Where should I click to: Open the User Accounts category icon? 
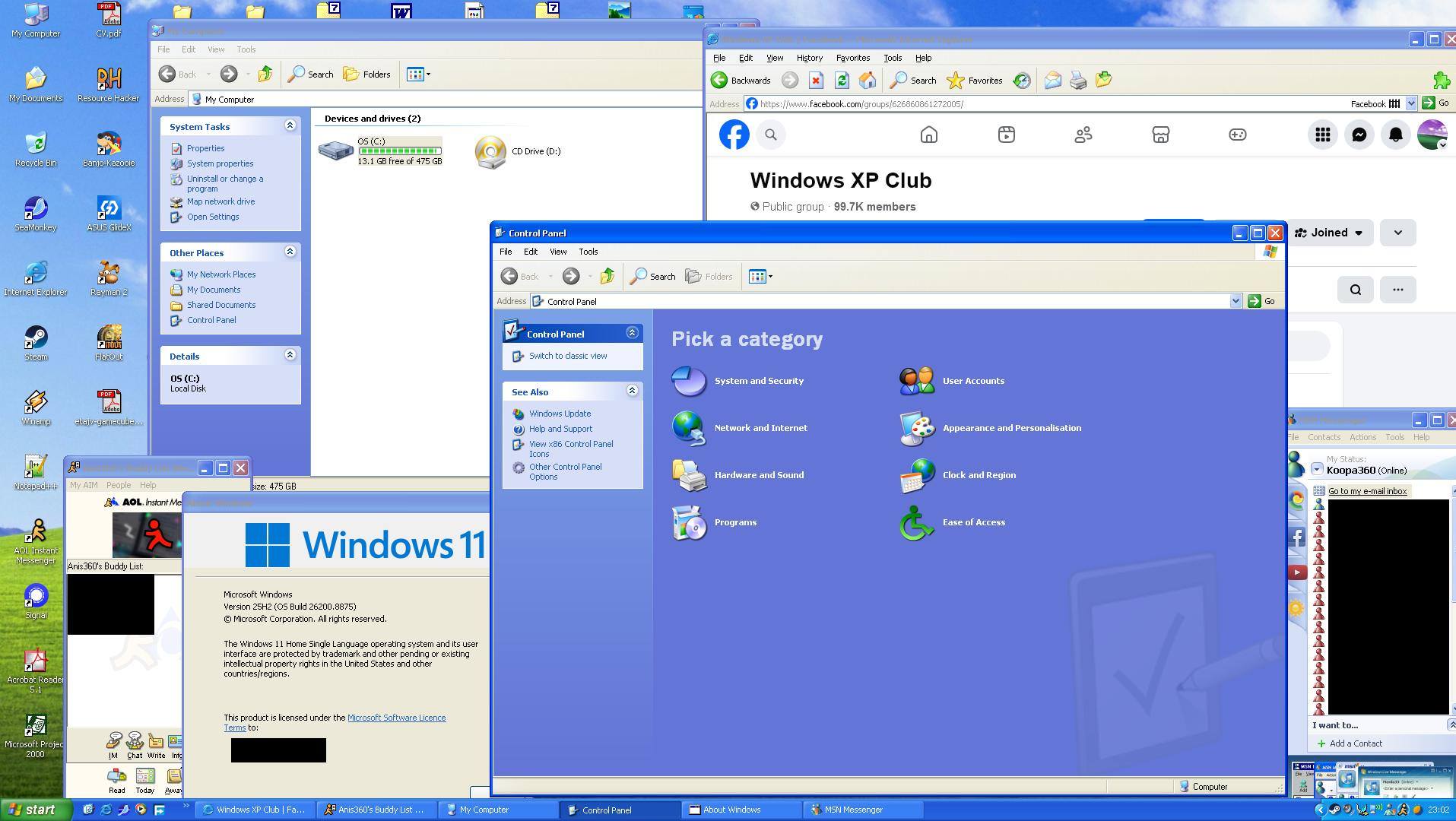[917, 381]
